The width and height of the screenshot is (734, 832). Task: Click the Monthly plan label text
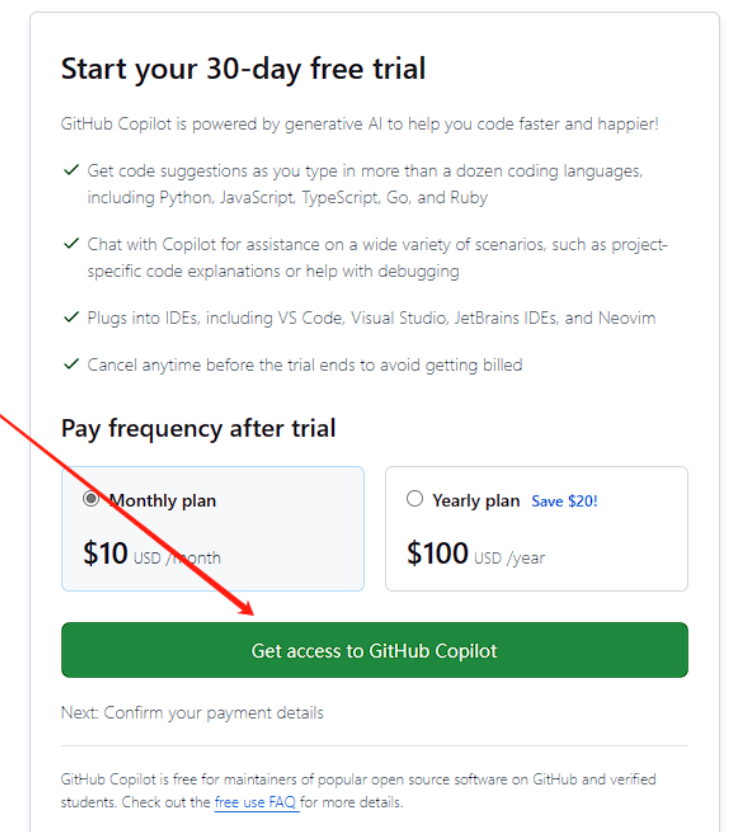163,500
